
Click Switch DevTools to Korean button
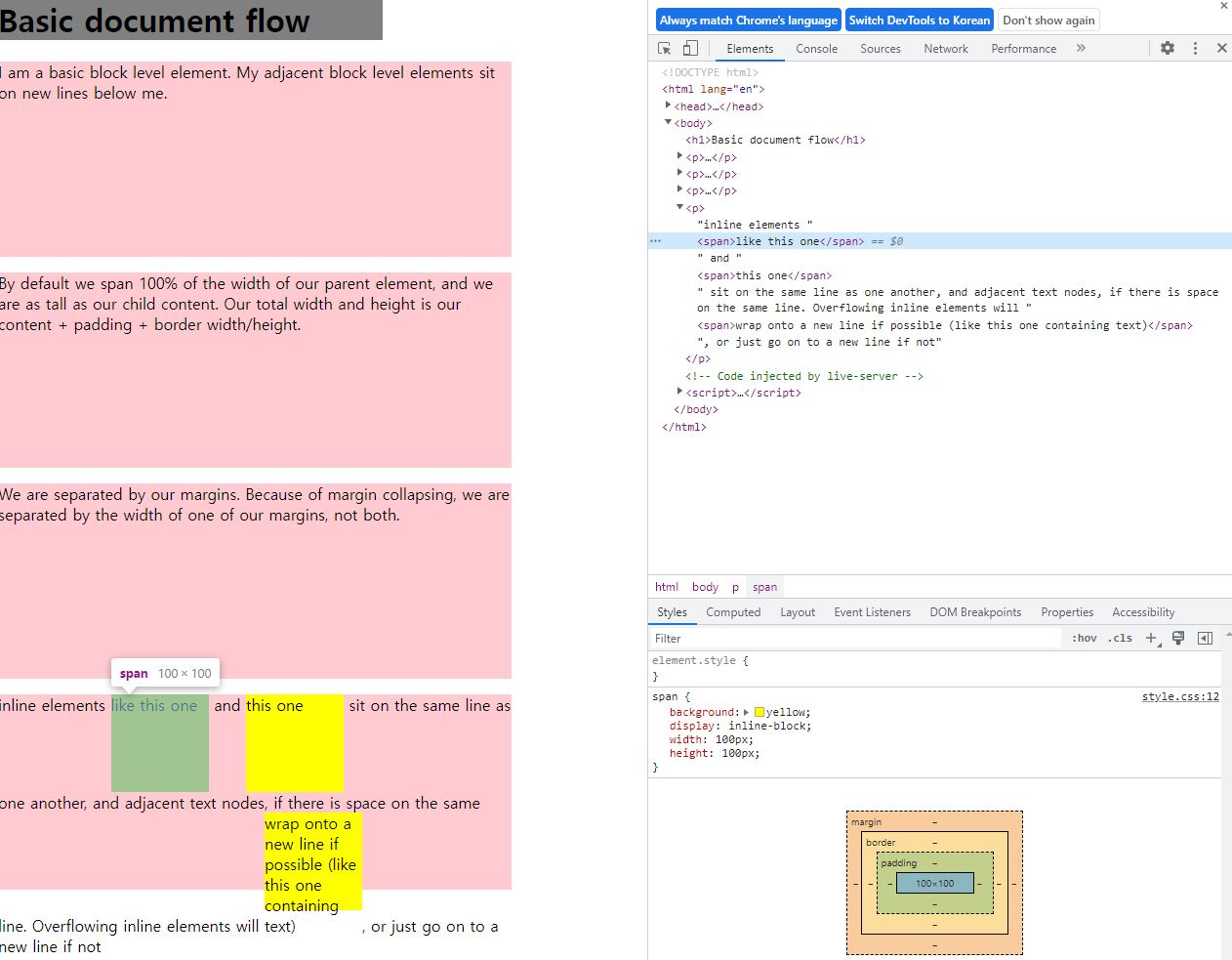920,20
